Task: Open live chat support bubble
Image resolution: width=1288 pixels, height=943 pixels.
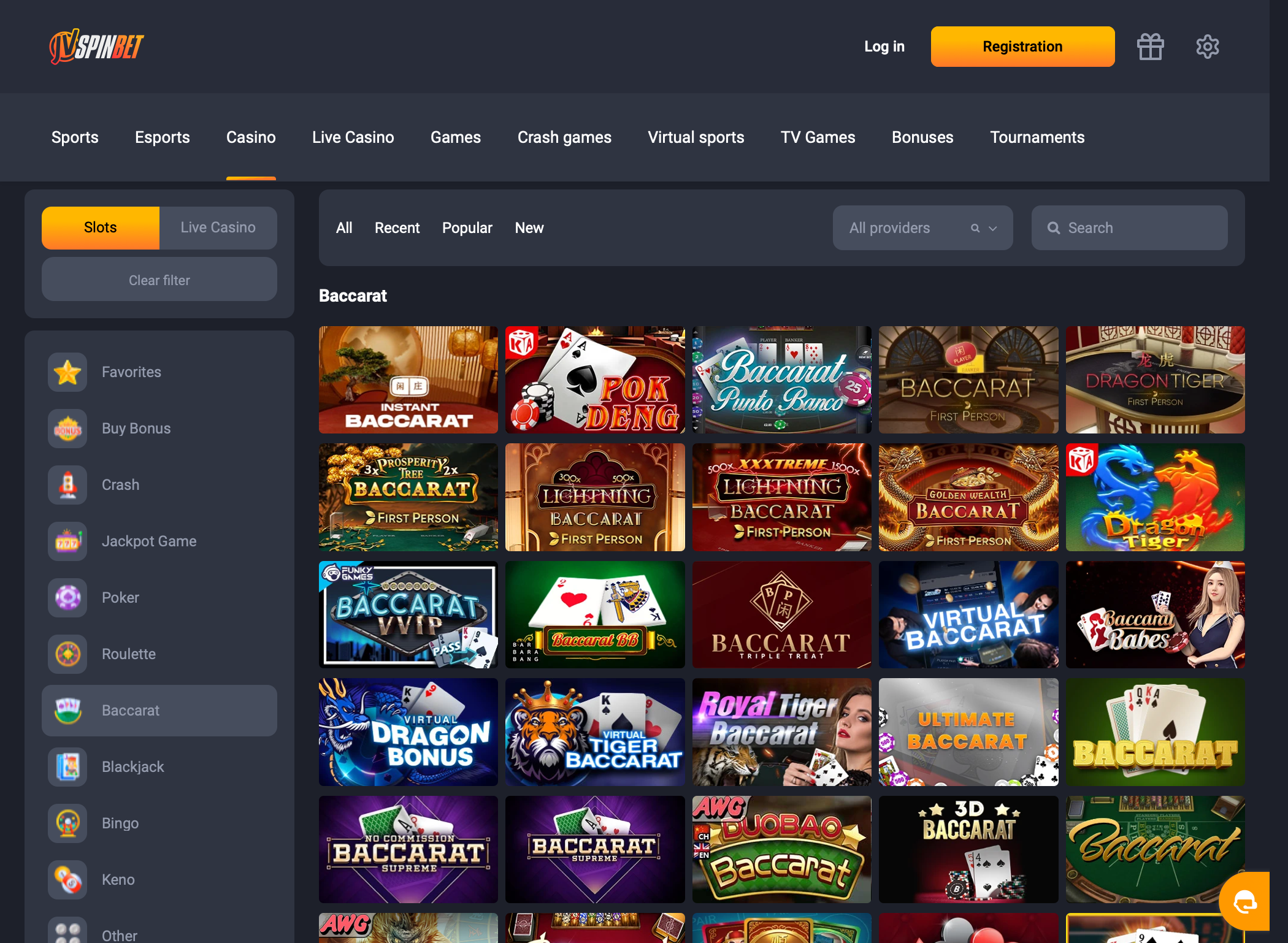Action: click(1244, 901)
